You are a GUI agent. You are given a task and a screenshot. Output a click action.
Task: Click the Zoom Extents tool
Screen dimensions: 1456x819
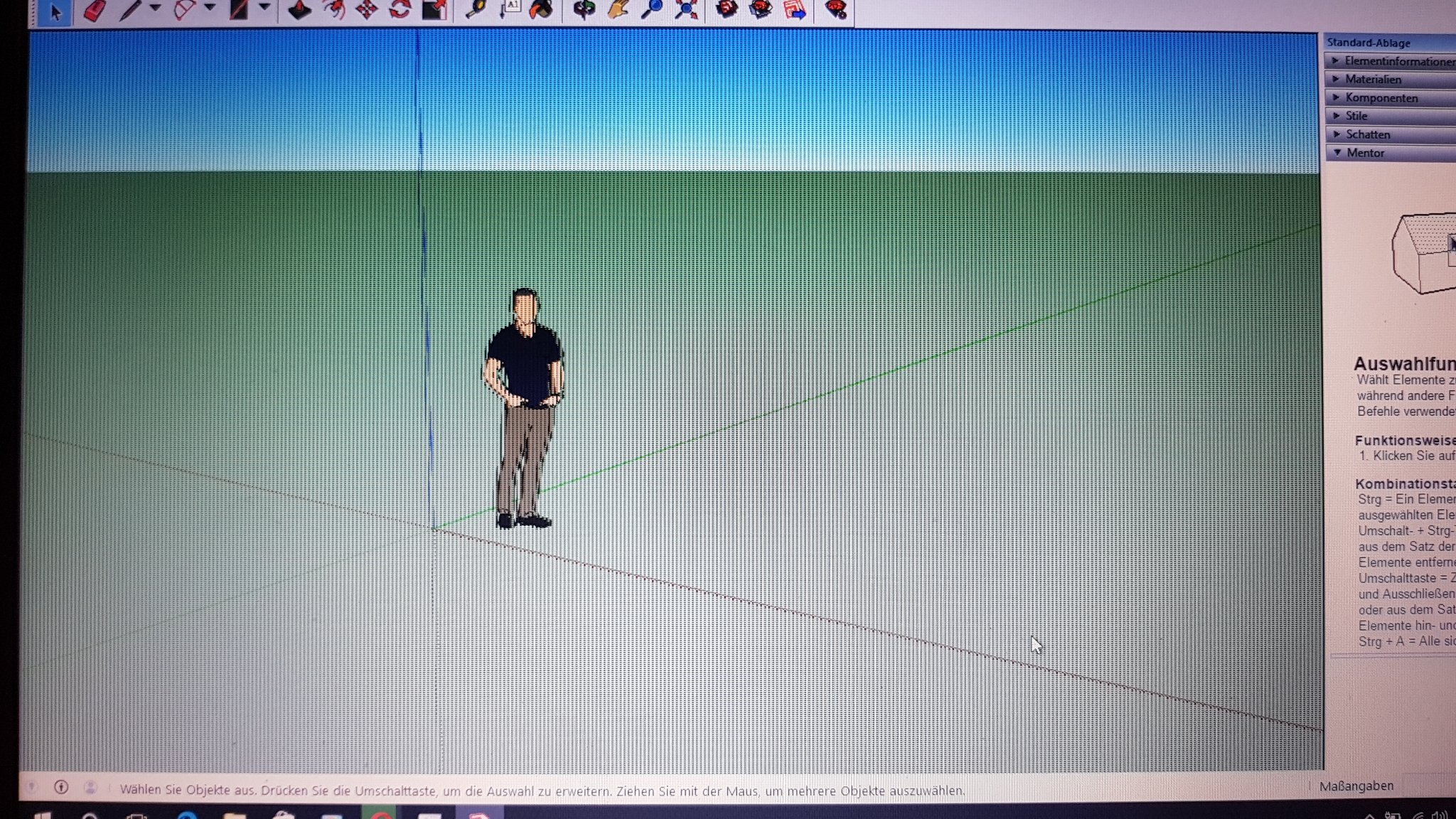(x=686, y=10)
